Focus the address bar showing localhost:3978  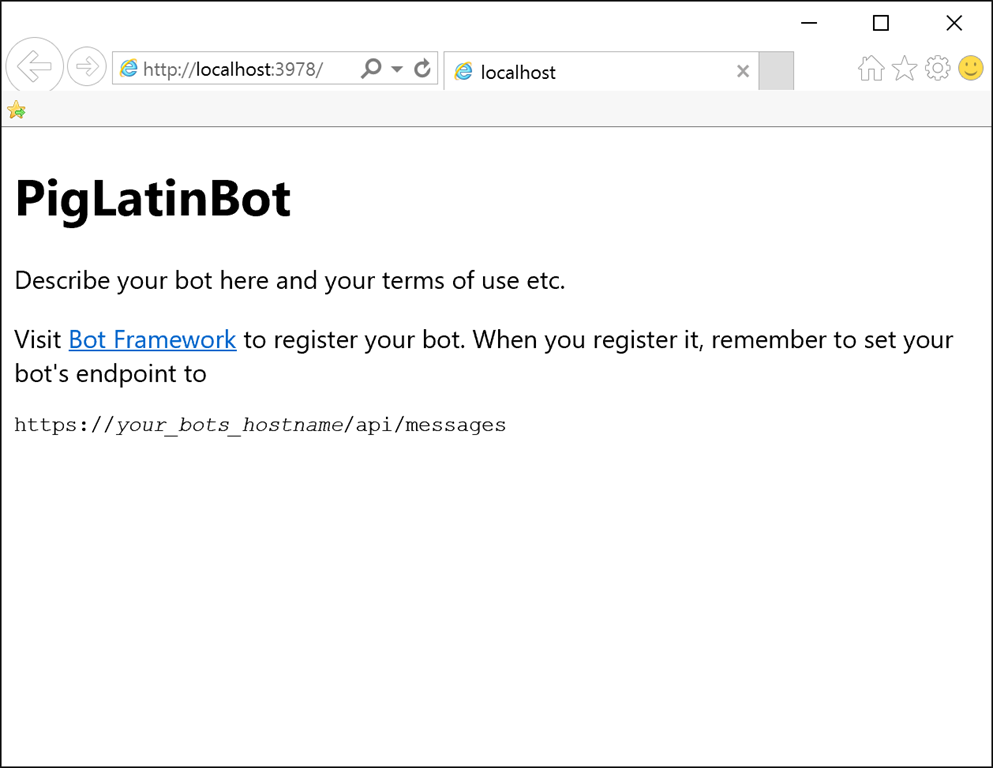pyautogui.click(x=240, y=69)
